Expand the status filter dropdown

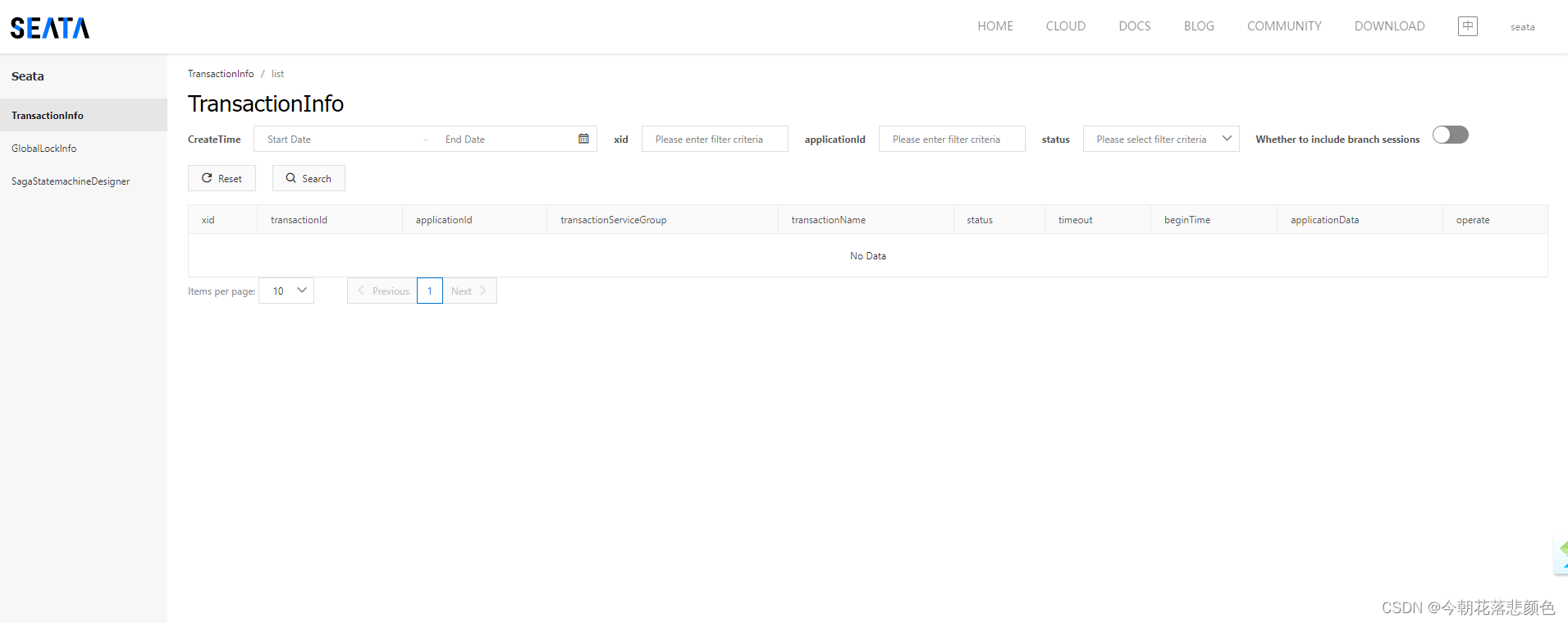(x=1161, y=139)
